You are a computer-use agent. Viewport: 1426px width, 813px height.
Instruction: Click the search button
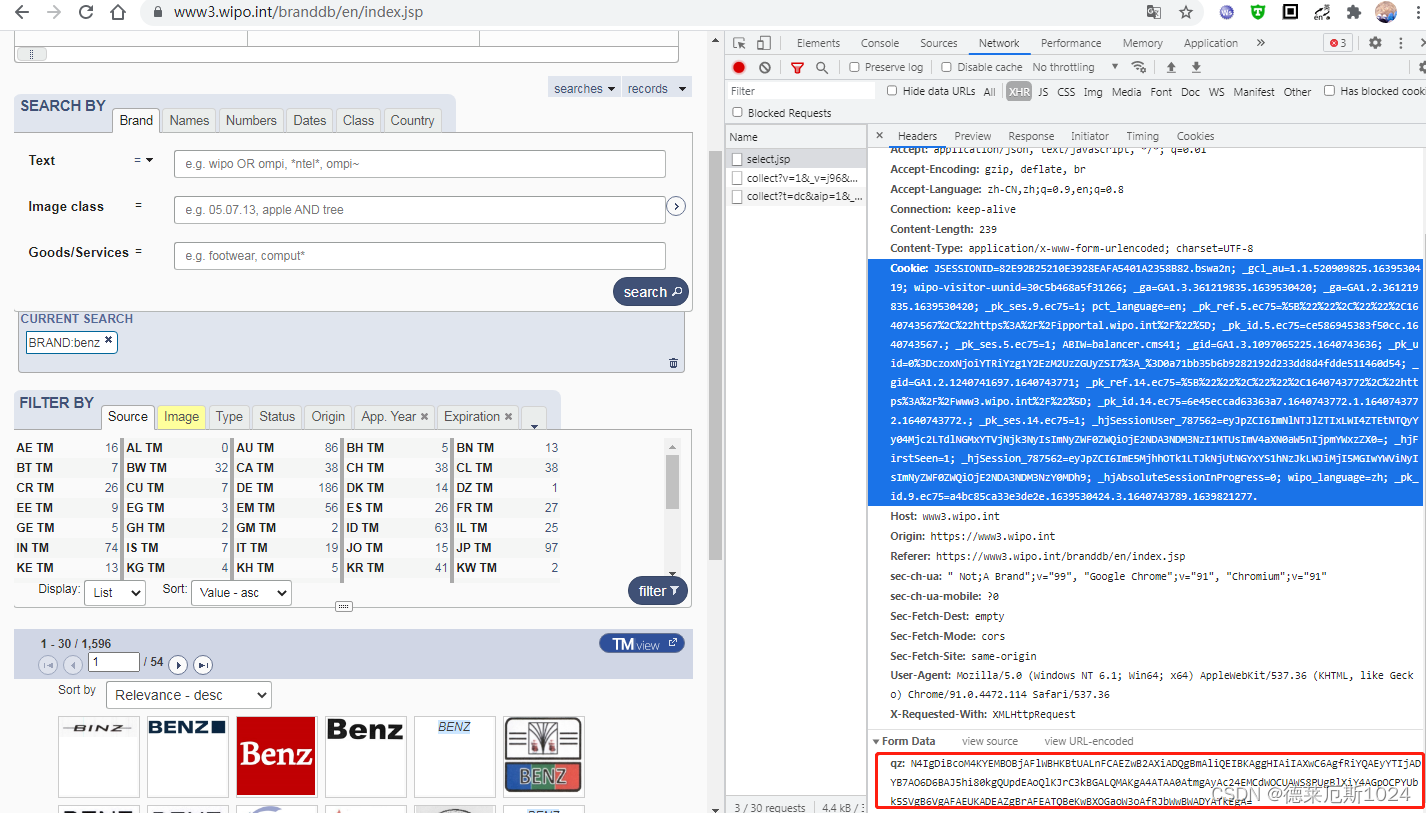pos(651,292)
